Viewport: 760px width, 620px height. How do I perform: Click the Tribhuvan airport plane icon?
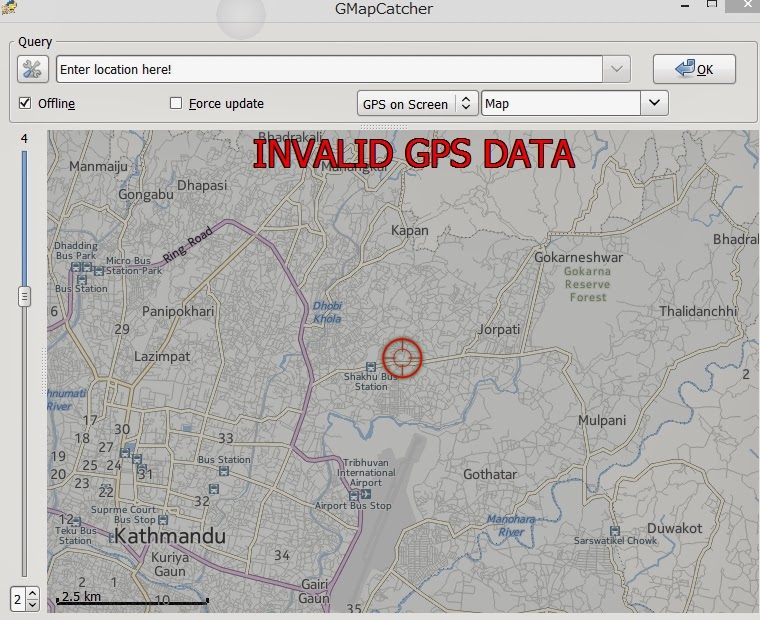(366, 494)
